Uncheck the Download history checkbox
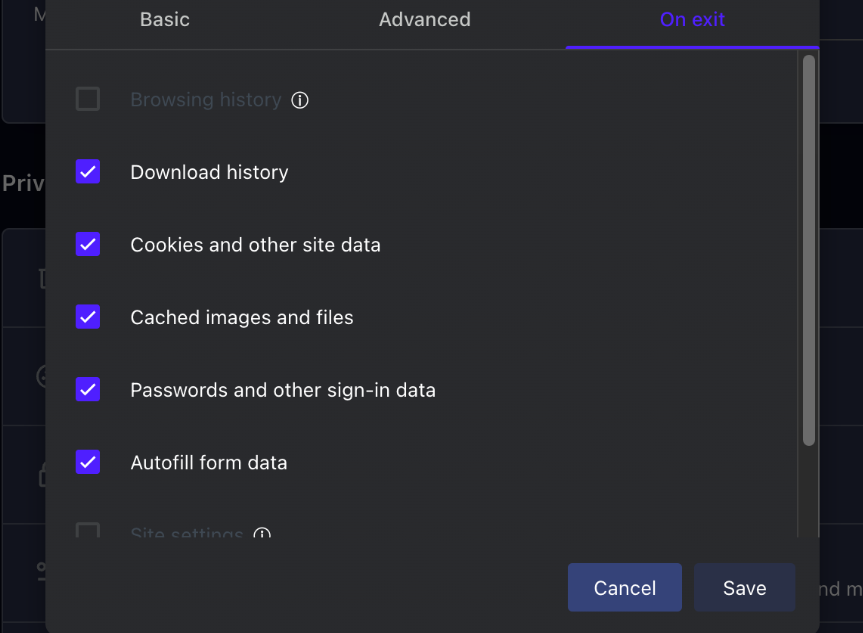This screenshot has width=863, height=633. pos(88,172)
